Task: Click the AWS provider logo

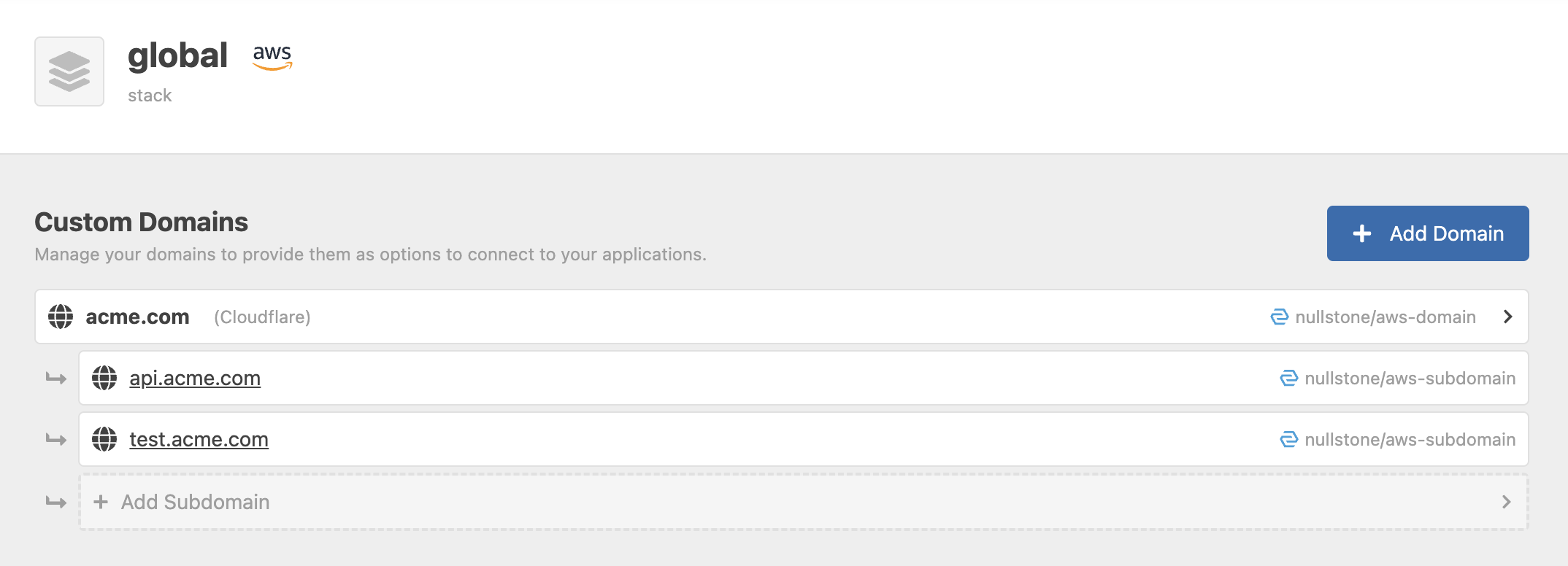Action: pos(272,57)
